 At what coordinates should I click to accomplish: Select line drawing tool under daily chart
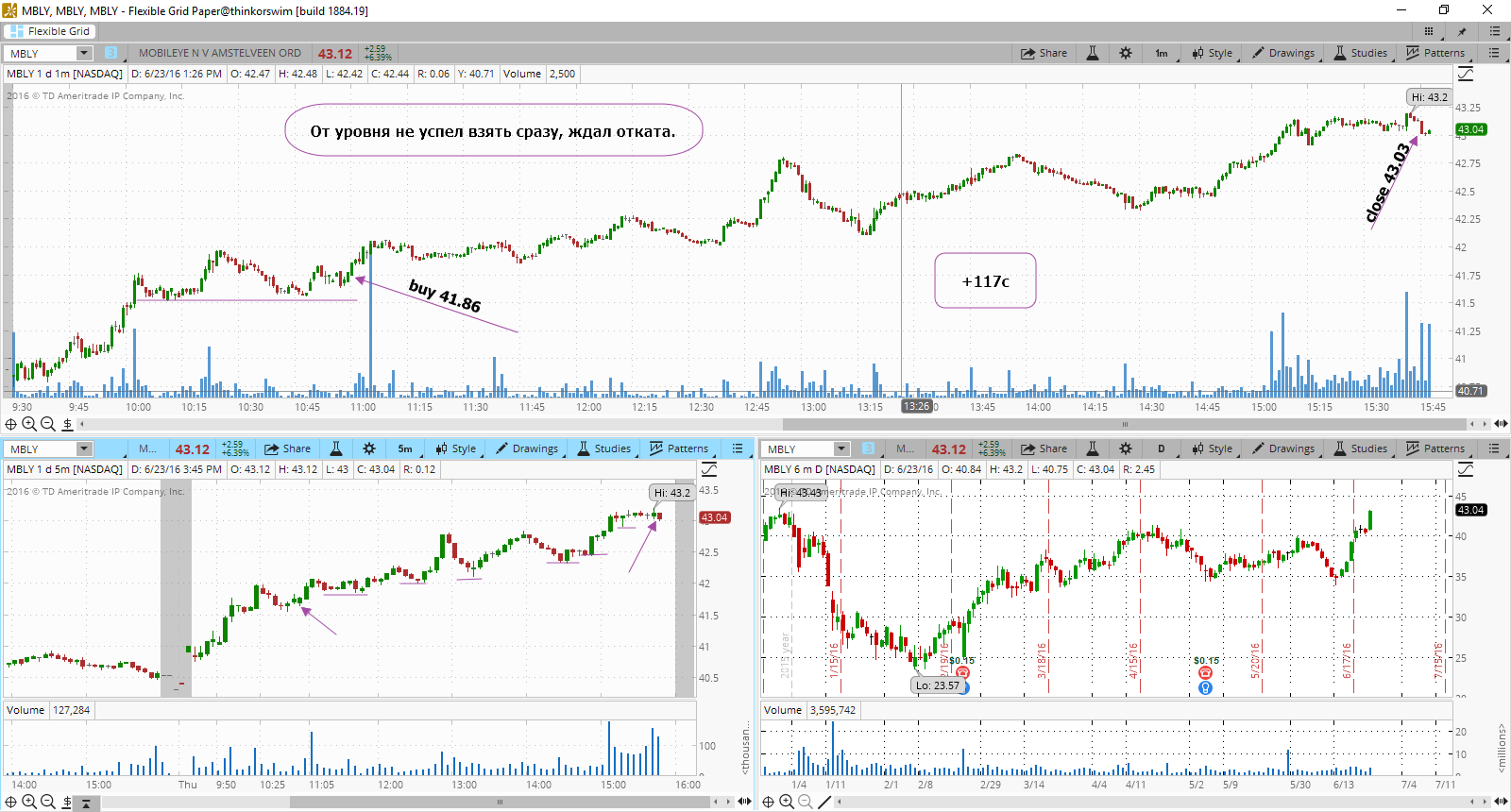pos(823,802)
